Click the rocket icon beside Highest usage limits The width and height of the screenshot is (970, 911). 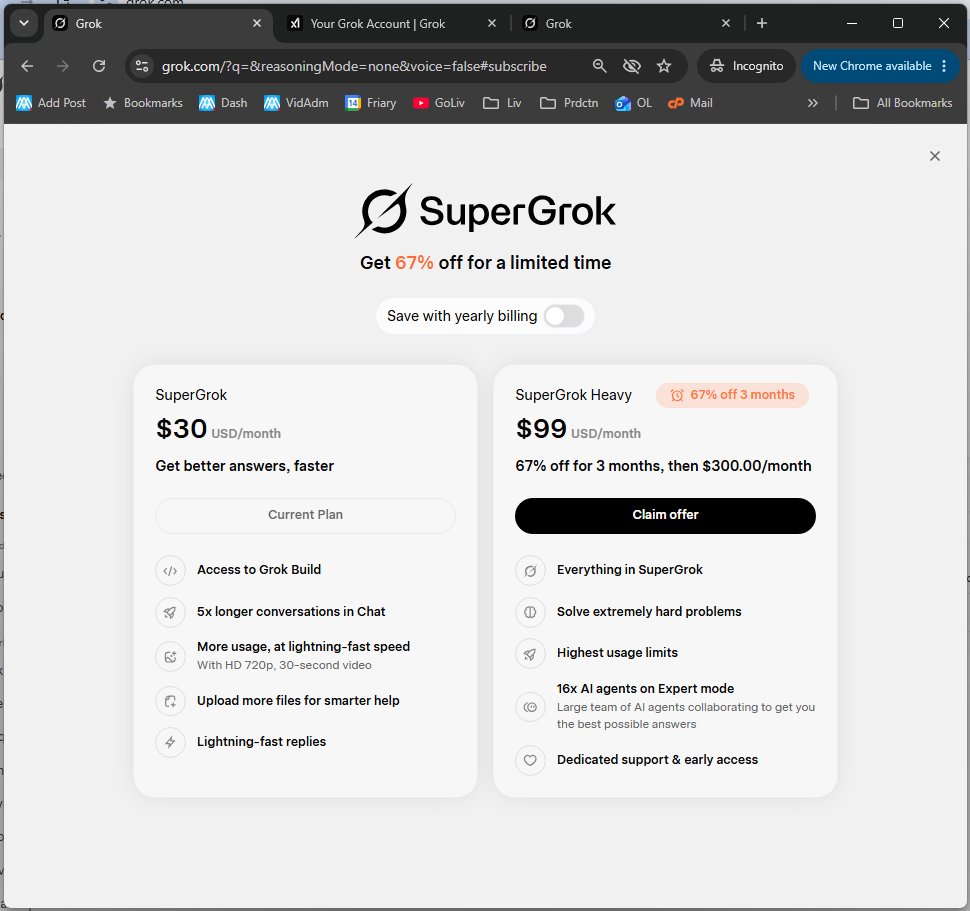(x=530, y=654)
